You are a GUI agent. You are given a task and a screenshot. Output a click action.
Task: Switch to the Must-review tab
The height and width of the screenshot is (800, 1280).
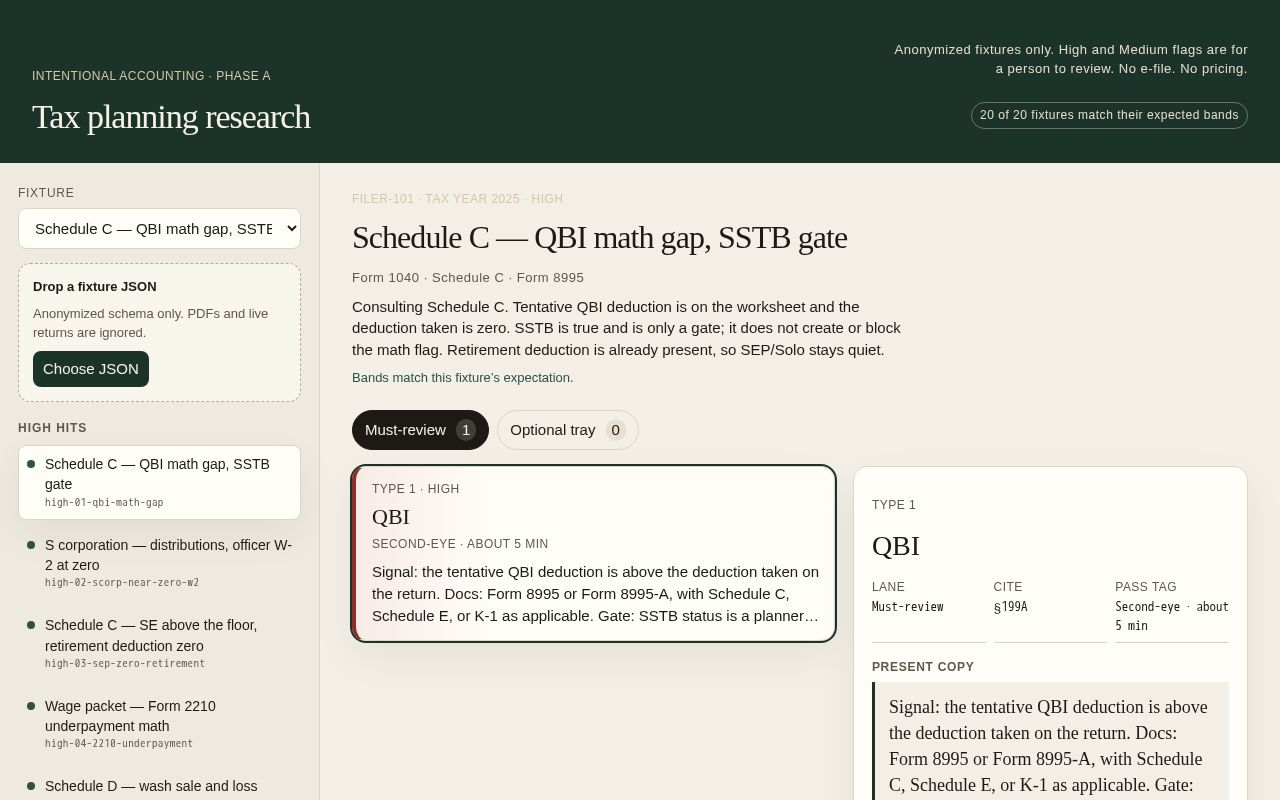(420, 430)
